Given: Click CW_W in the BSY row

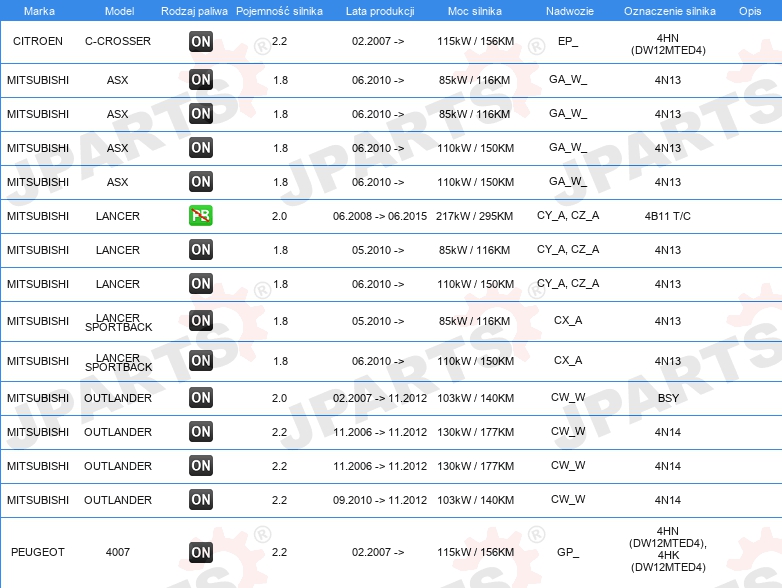Looking at the screenshot, I should (x=568, y=397).
